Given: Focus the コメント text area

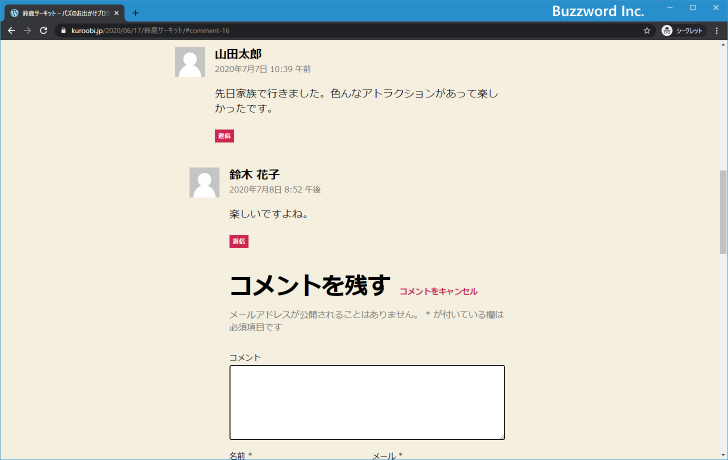Looking at the screenshot, I should 366,402.
